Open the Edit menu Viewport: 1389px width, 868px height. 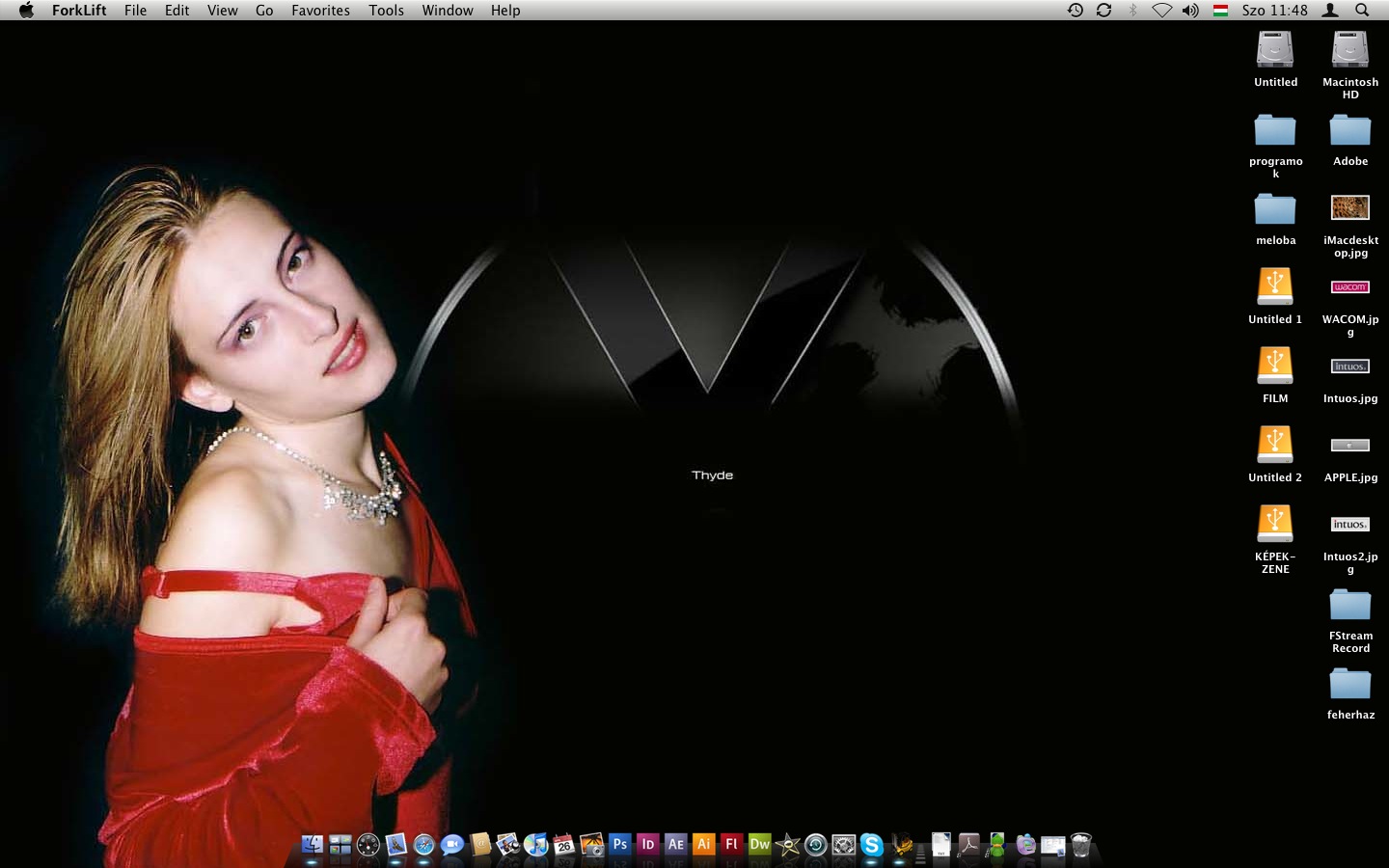pos(177,10)
